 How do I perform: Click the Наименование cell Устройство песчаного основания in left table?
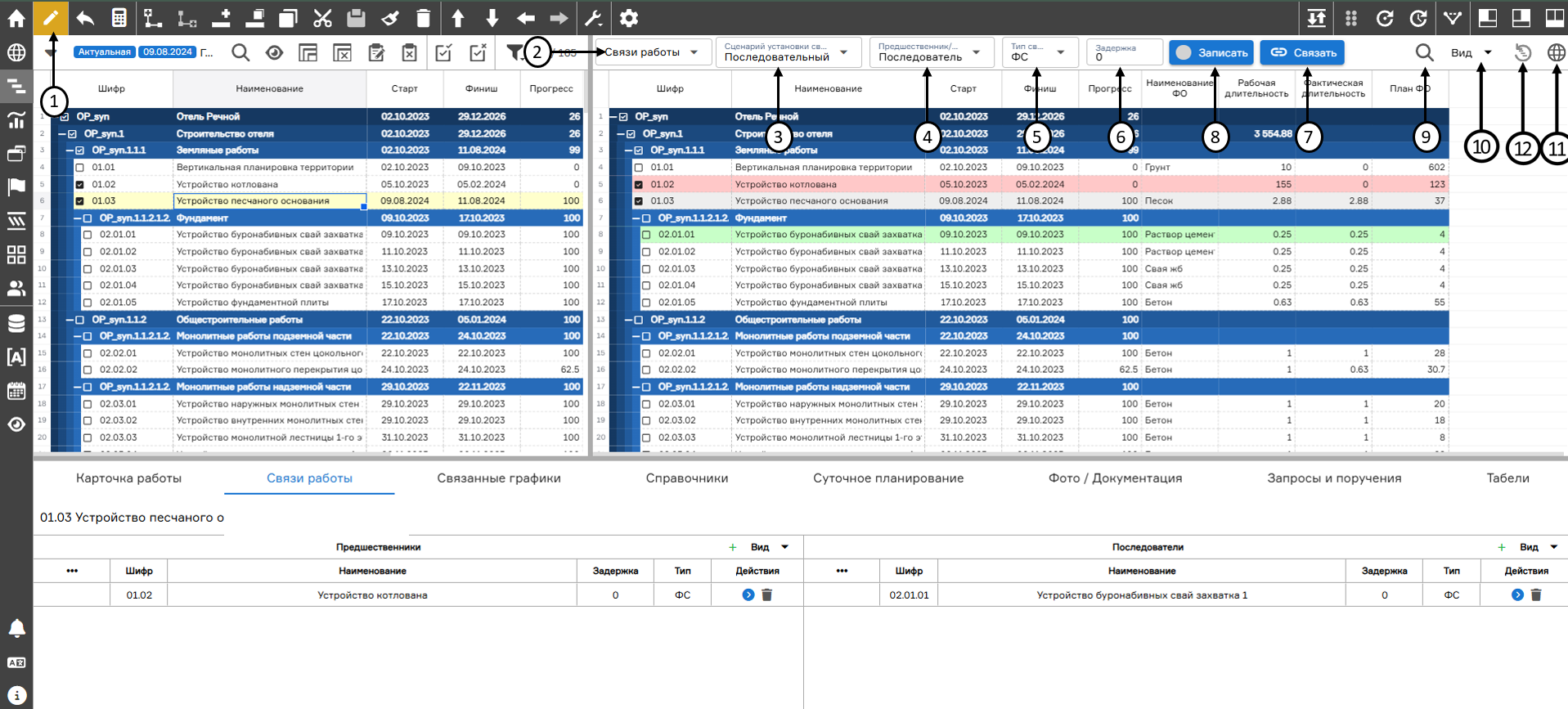click(x=269, y=201)
